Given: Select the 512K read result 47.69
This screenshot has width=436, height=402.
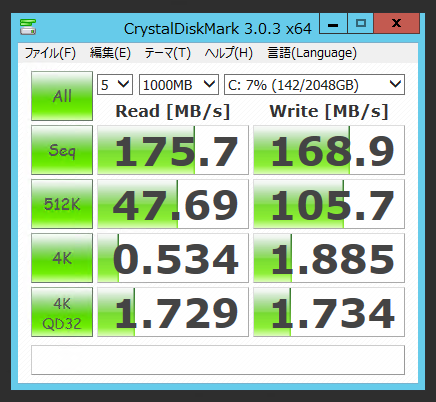Looking at the screenshot, I should coord(173,204).
